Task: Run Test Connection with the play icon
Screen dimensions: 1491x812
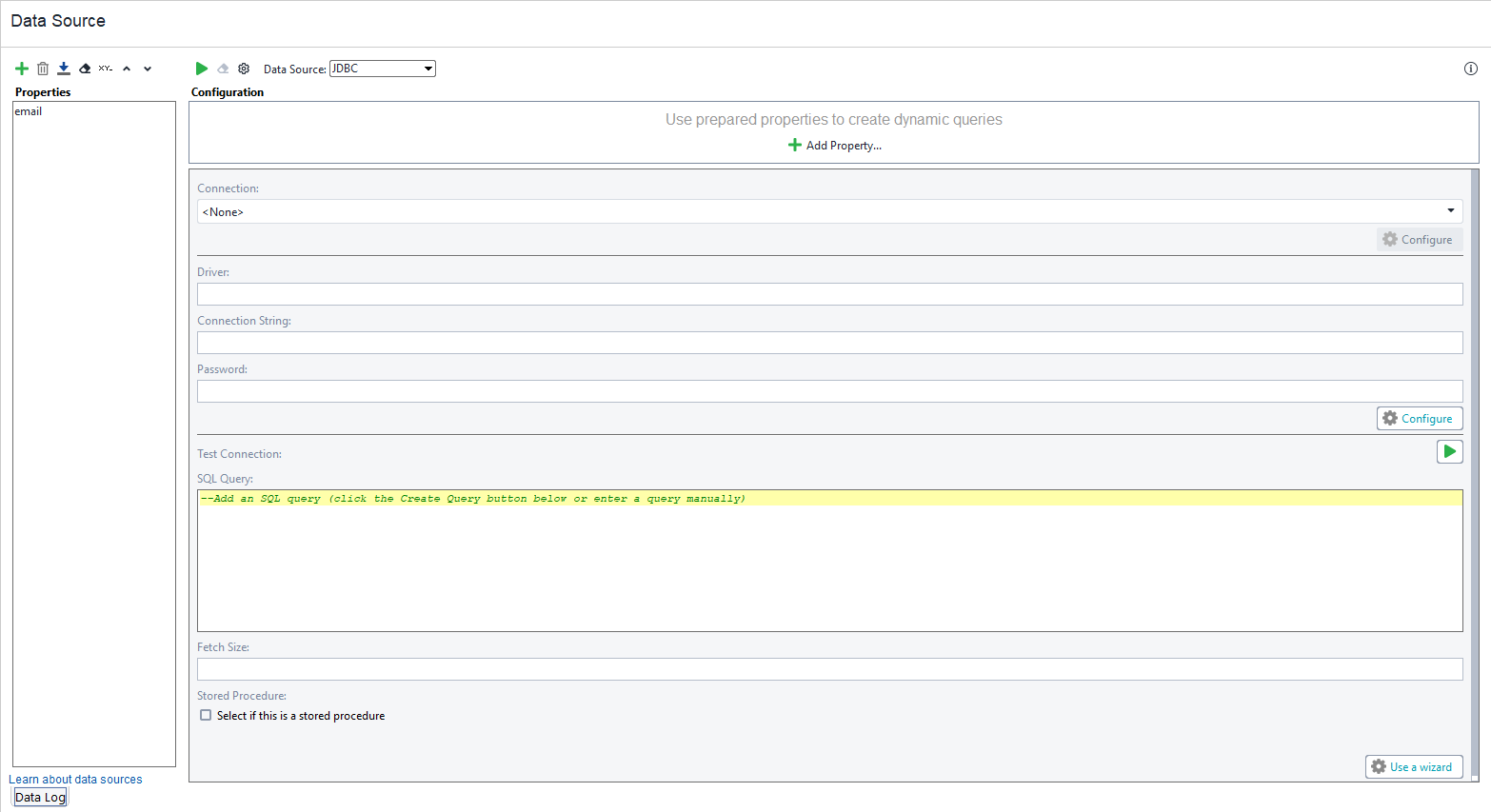Action: (1449, 450)
